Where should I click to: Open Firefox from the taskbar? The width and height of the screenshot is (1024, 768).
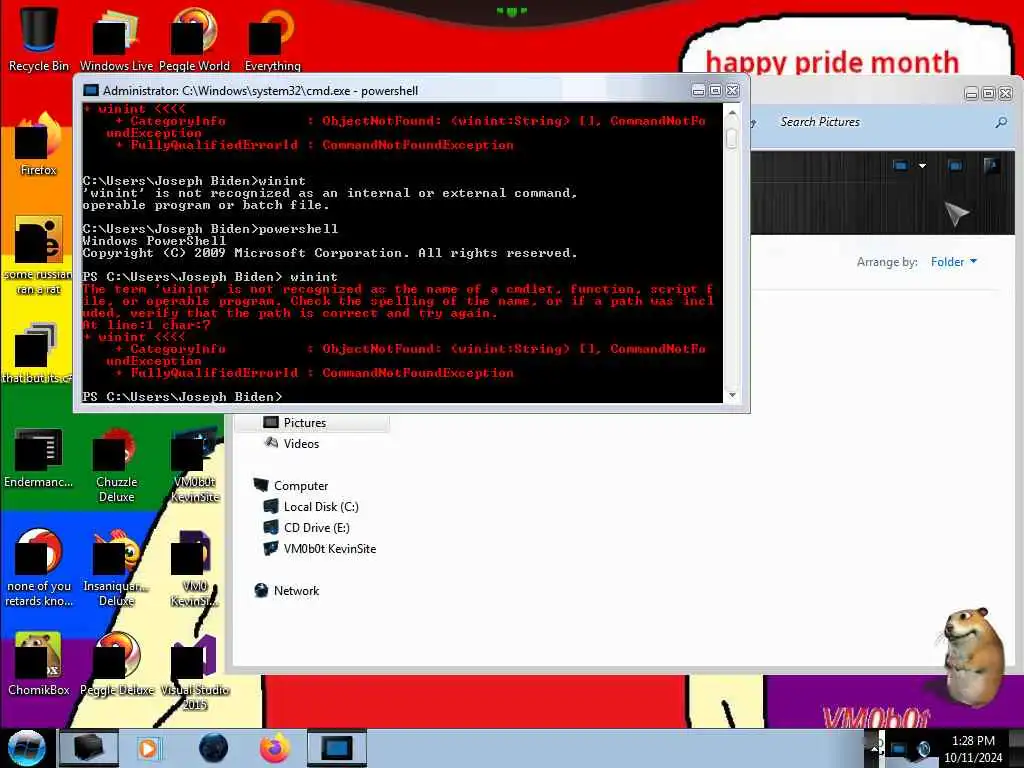[275, 748]
